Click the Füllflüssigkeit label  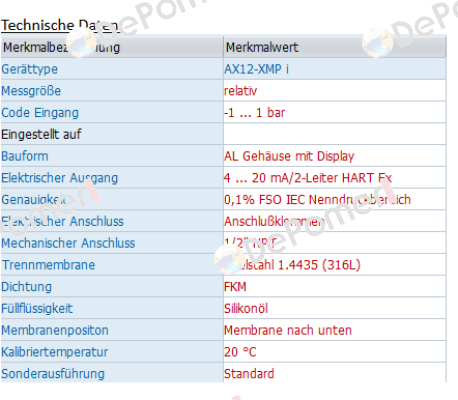(x=37, y=308)
